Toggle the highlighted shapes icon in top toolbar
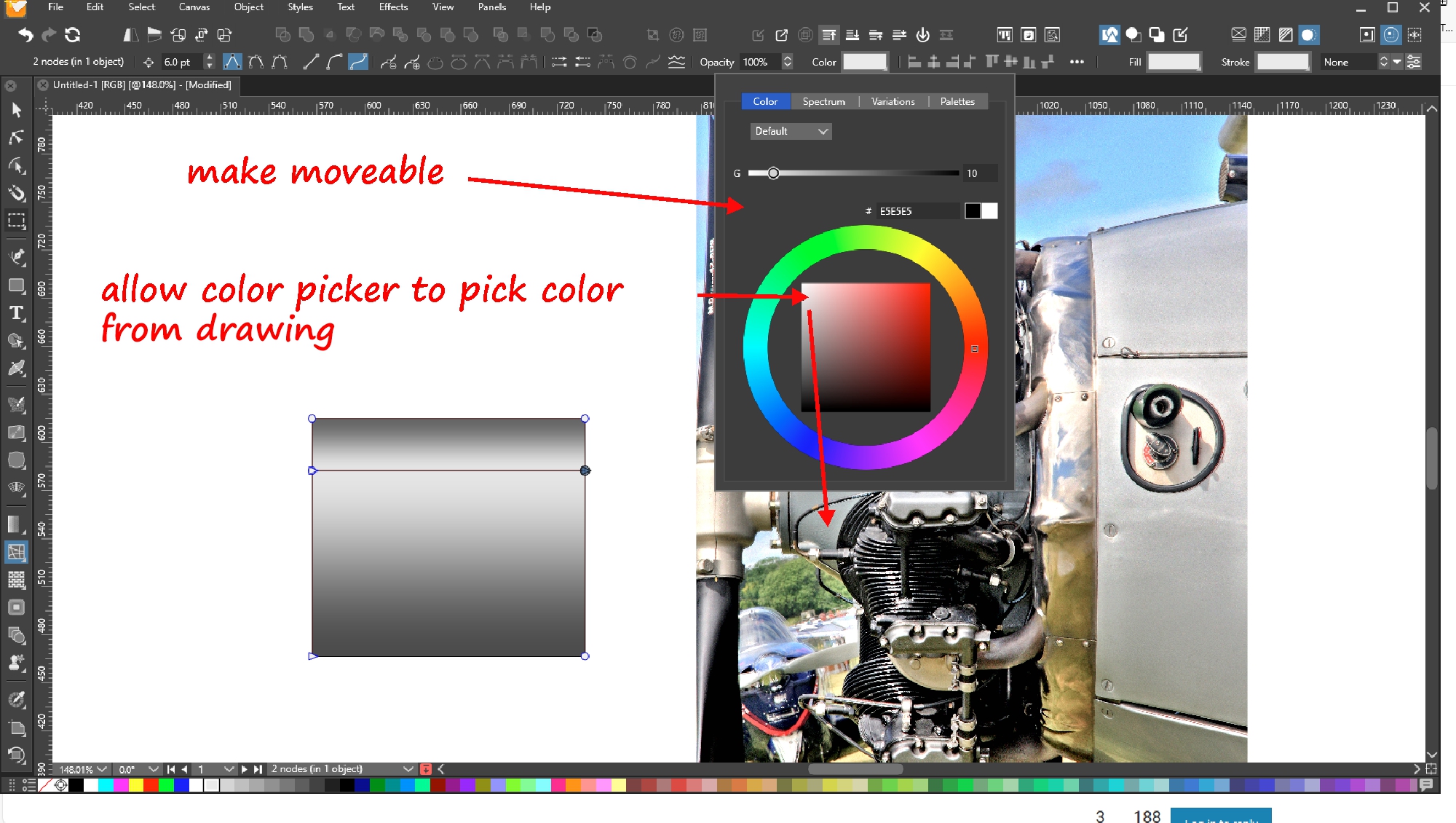Screen dimensions: 1456x823 1109,34
